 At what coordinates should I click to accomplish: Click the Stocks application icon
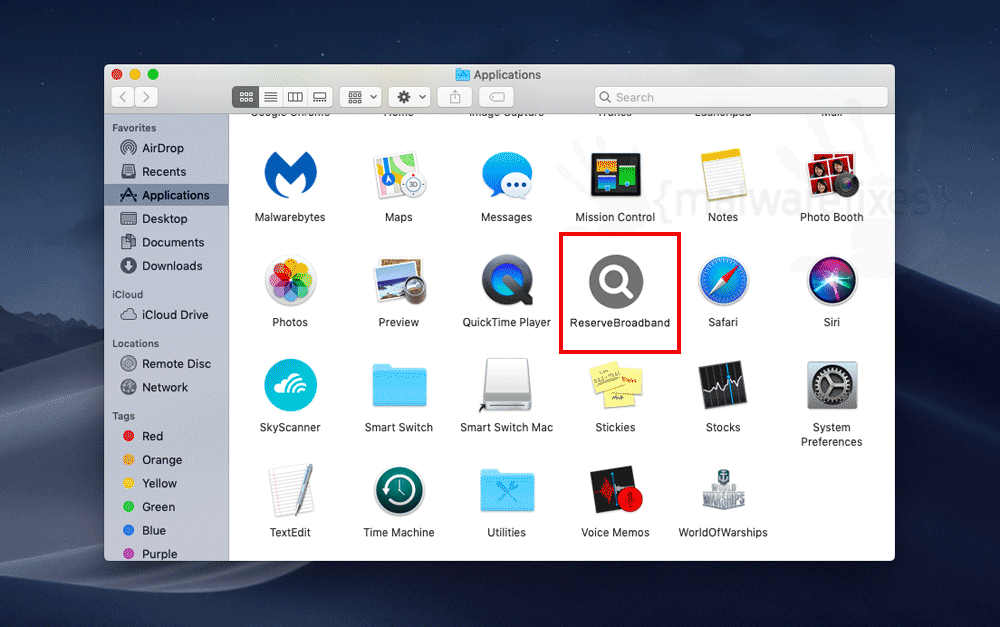pos(723,385)
